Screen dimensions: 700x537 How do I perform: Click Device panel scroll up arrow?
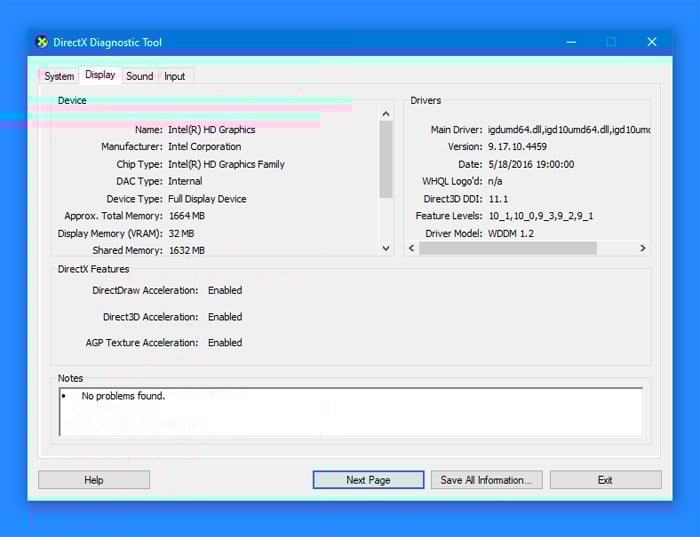click(386, 114)
